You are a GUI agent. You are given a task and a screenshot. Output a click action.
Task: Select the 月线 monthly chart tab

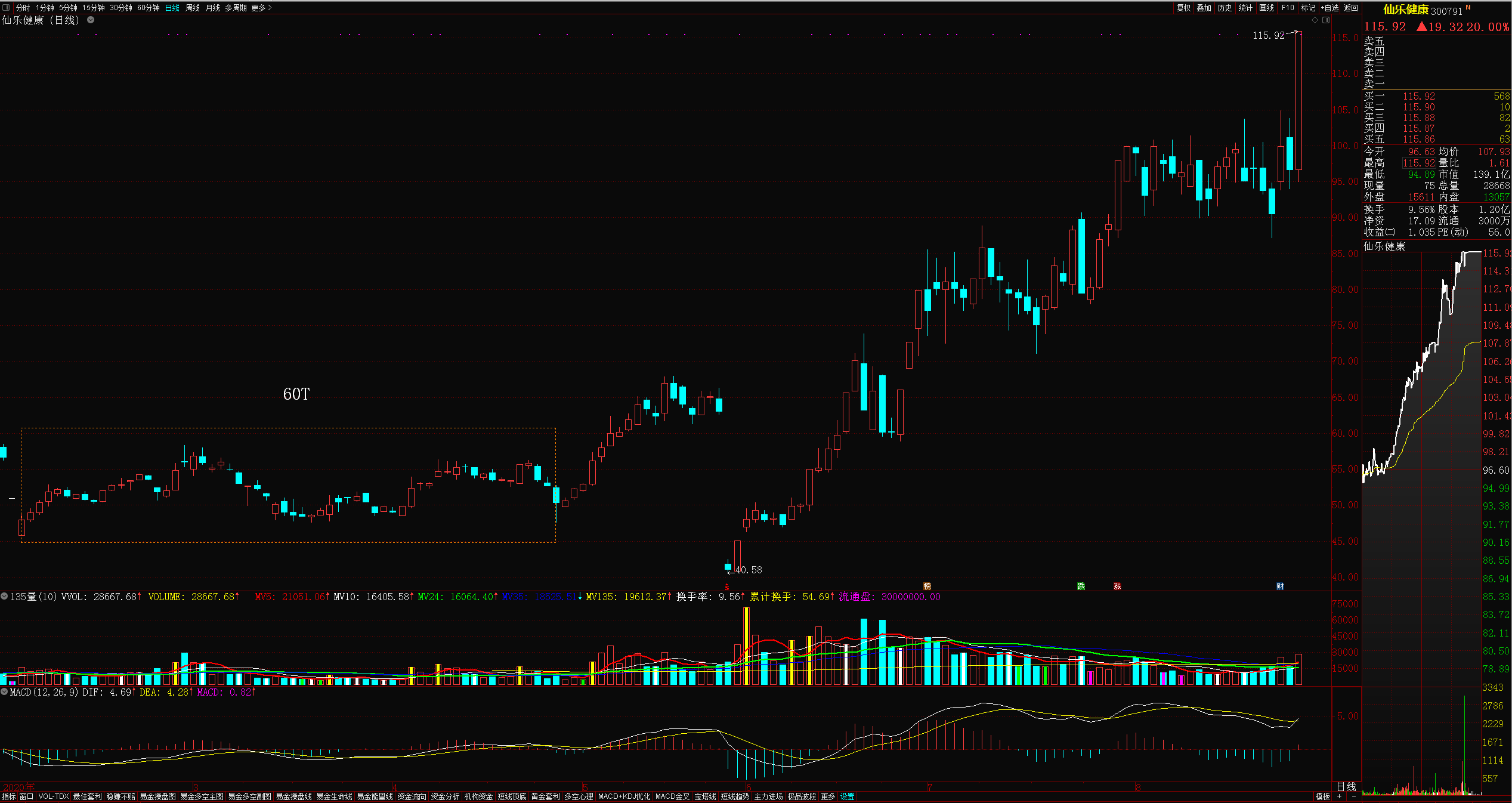tap(213, 8)
